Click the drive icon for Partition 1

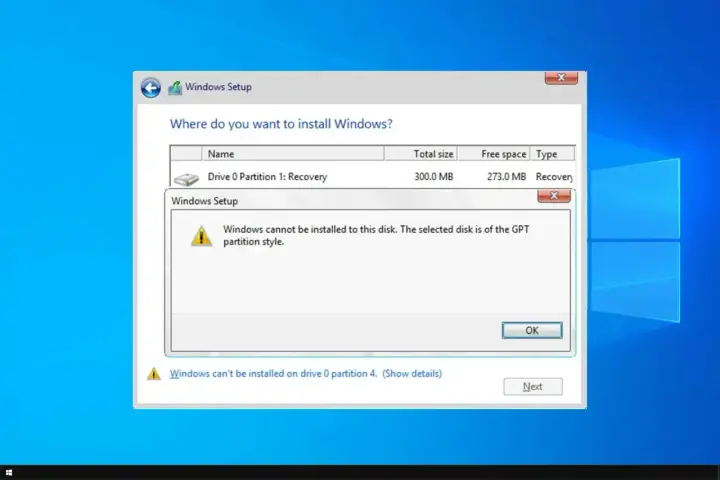point(186,178)
